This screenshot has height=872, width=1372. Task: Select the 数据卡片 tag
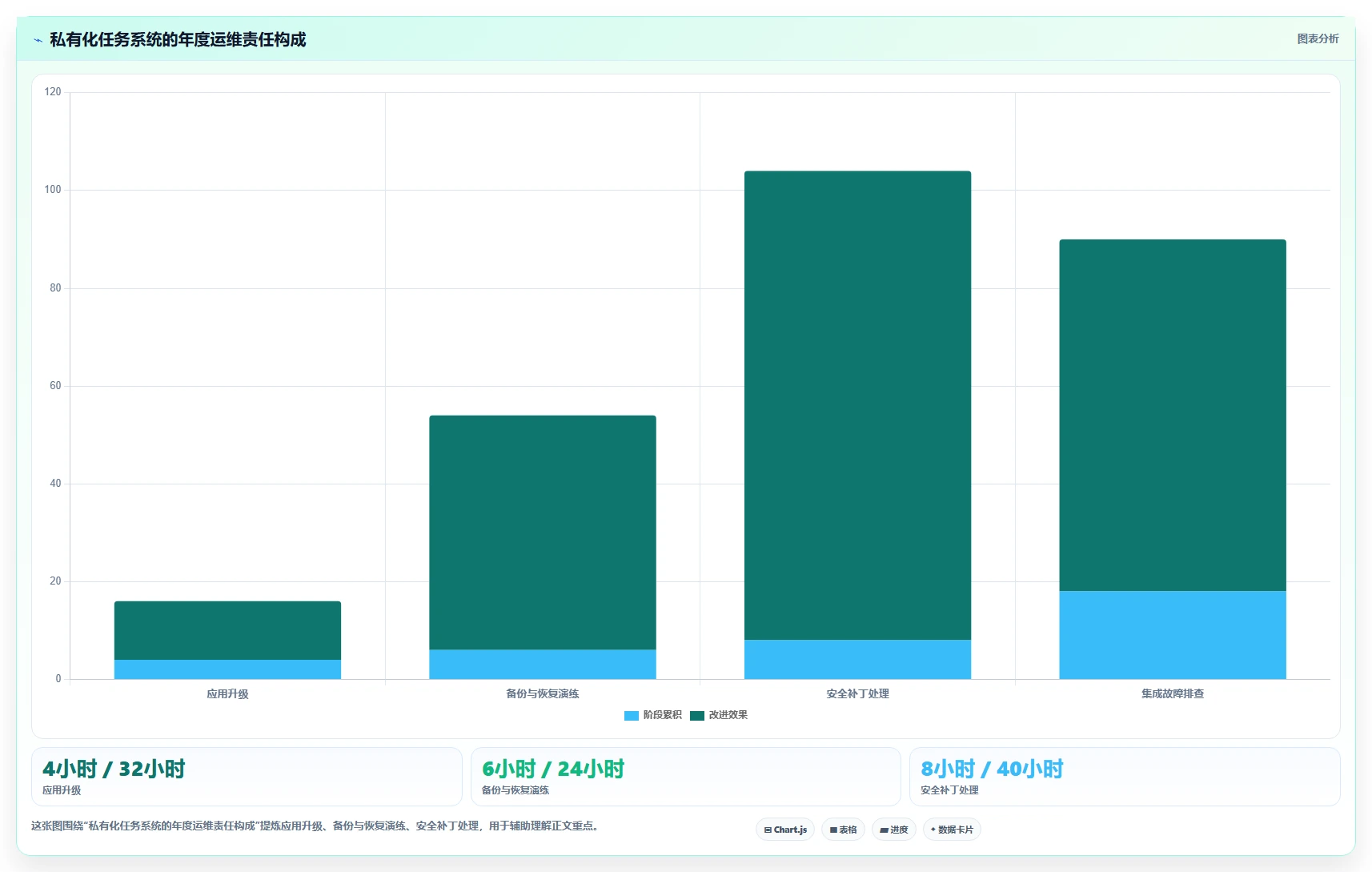coord(952,830)
